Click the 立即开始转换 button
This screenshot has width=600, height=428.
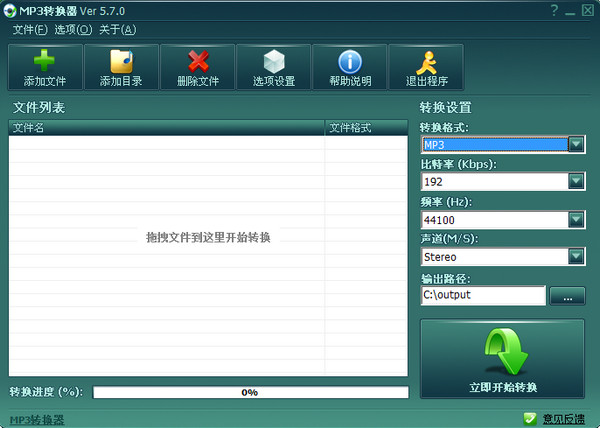[x=502, y=359]
